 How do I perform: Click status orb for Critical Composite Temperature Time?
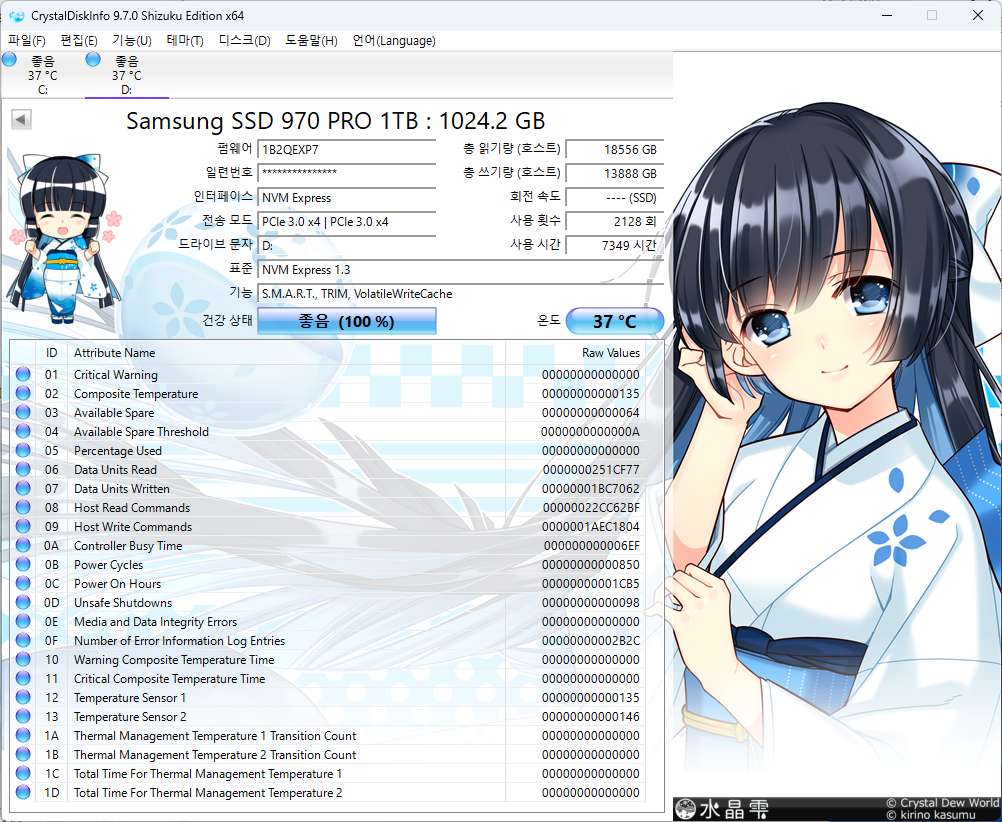click(23, 678)
